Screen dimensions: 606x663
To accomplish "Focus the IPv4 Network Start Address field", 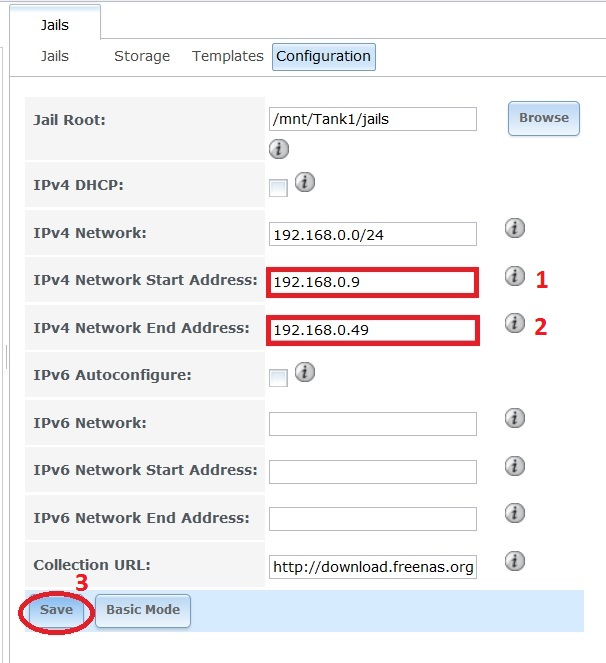I will coord(373,283).
